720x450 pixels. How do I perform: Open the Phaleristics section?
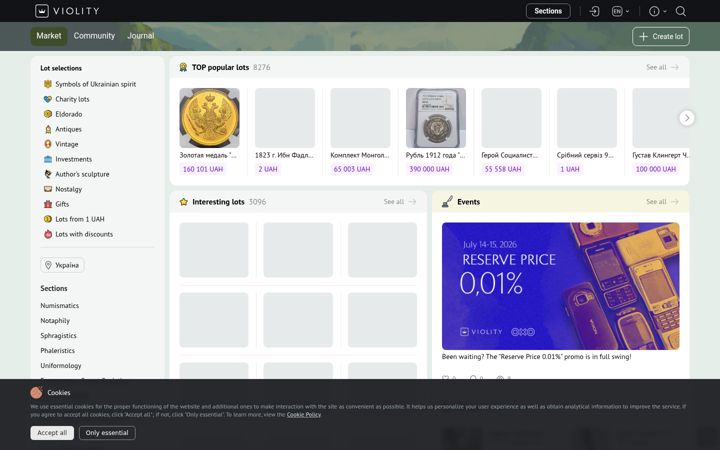point(57,350)
